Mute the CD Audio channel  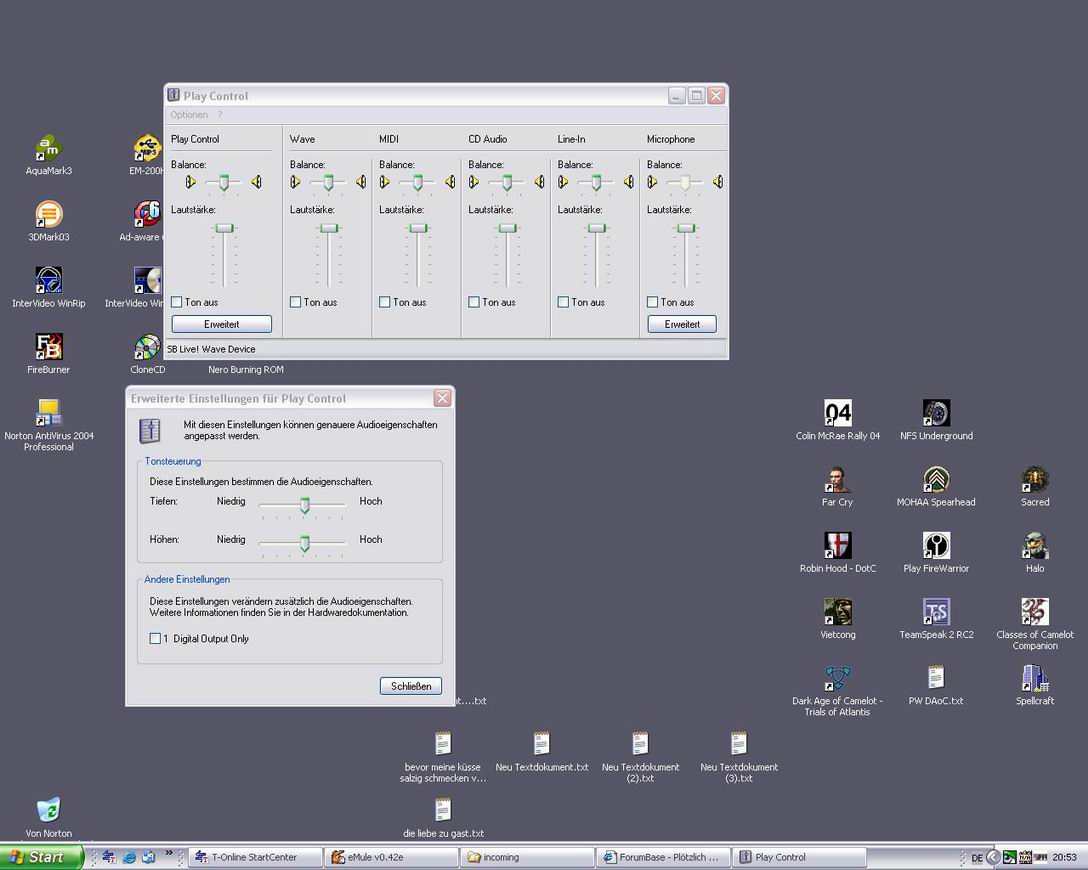coord(474,302)
